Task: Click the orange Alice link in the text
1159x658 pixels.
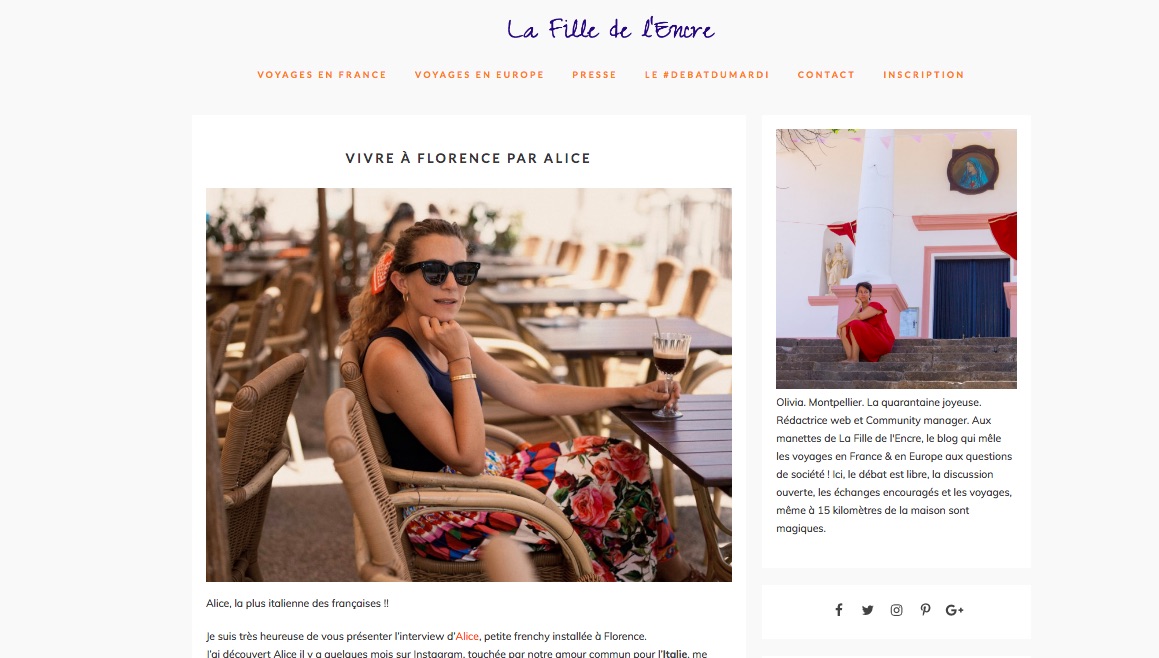Action: click(467, 636)
